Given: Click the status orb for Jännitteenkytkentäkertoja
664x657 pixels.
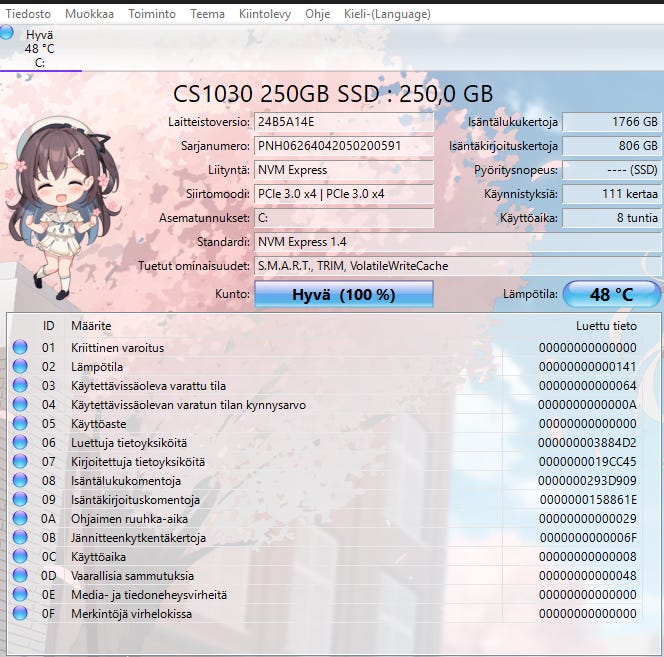Looking at the screenshot, I should [x=20, y=538].
